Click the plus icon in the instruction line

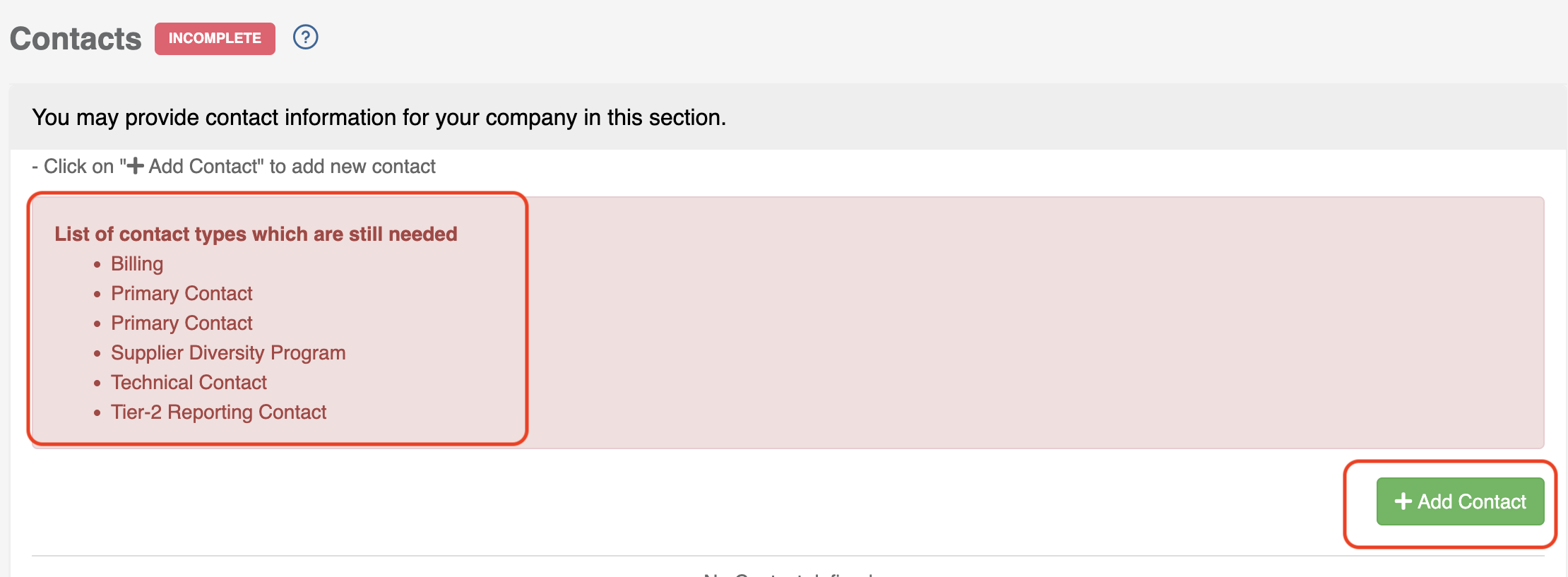tap(135, 166)
